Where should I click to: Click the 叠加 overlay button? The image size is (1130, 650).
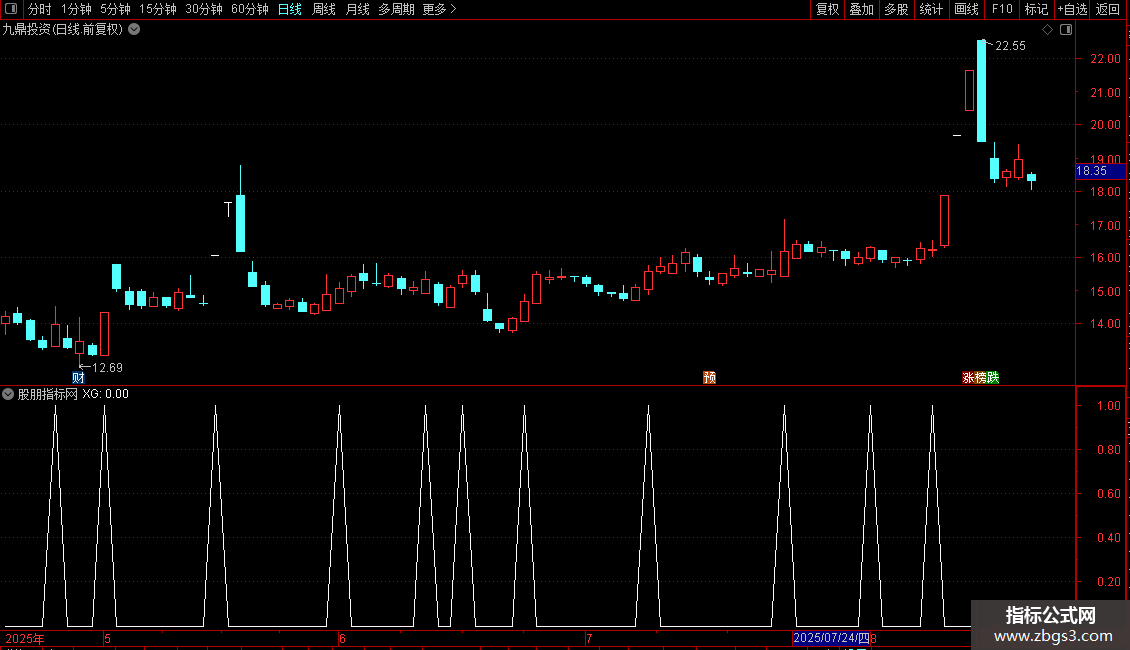click(x=861, y=9)
